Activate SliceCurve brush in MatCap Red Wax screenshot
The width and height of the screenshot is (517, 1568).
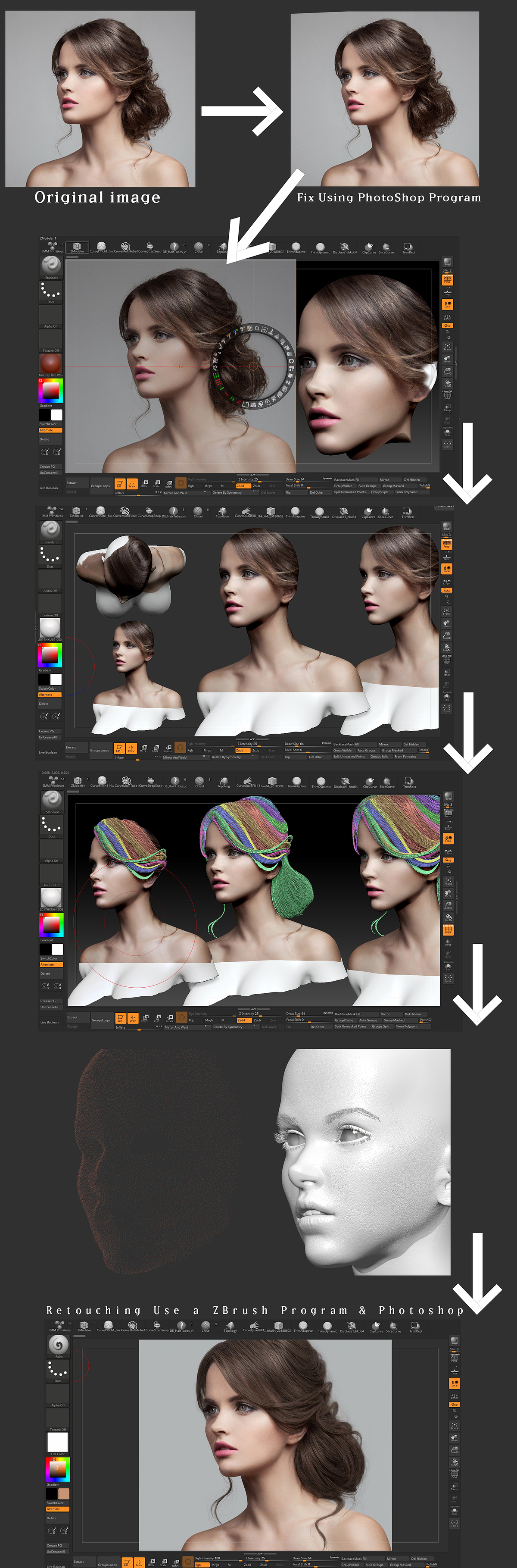click(386, 248)
